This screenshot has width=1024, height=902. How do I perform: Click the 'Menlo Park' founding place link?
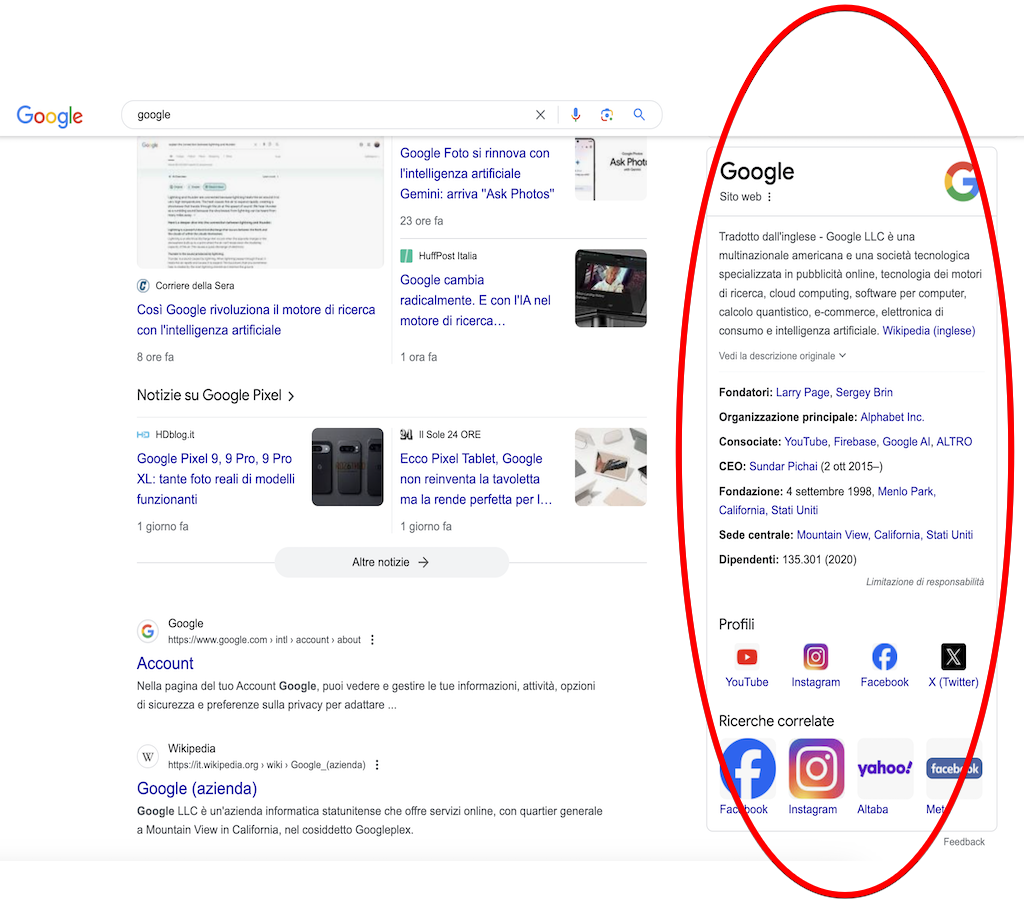[x=906, y=491]
